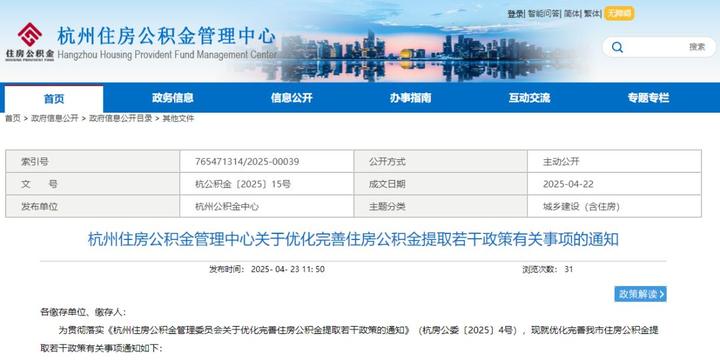This screenshot has width=720, height=360.
Task: Switch to 繁体 traditional Chinese
Action: coord(592,14)
